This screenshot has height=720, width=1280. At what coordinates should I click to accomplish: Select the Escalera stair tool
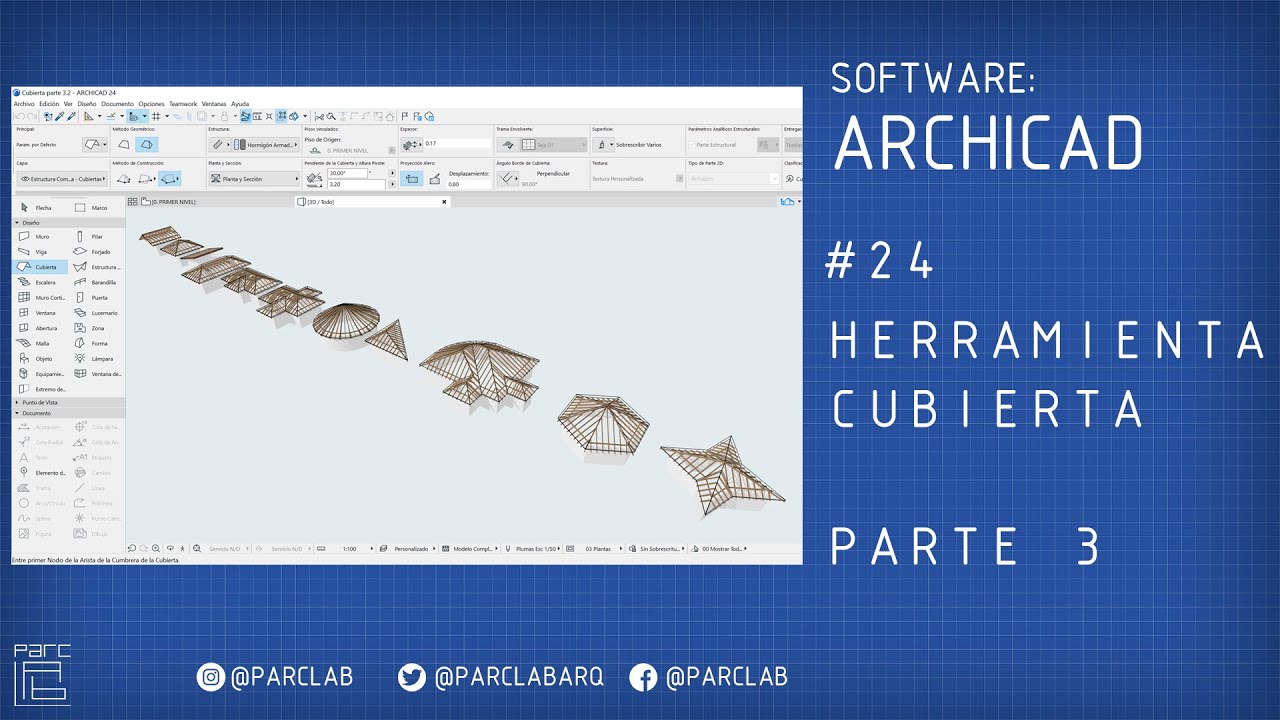coord(40,282)
